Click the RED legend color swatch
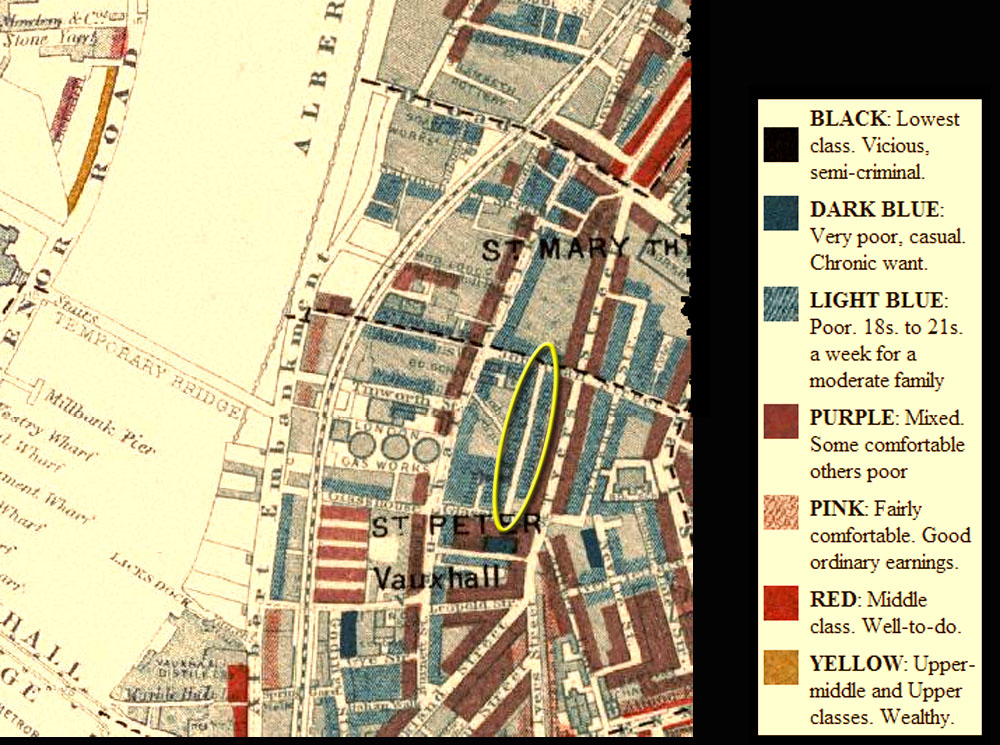The image size is (1000, 745). tap(781, 603)
